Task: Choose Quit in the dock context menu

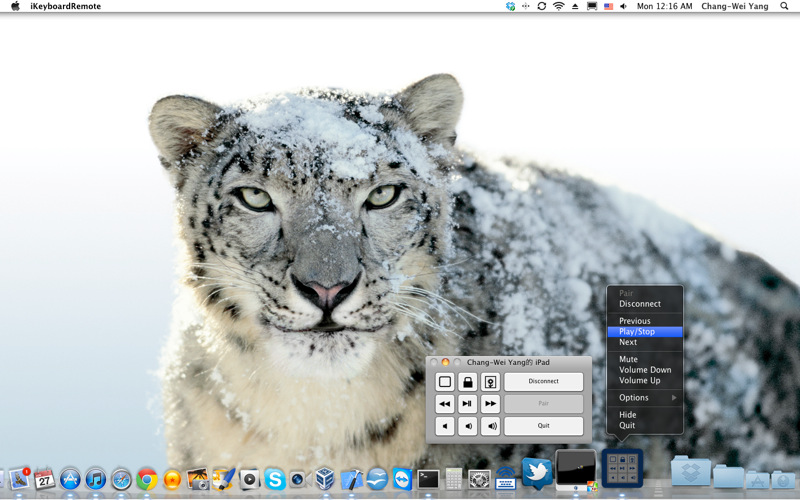Action: [x=645, y=426]
